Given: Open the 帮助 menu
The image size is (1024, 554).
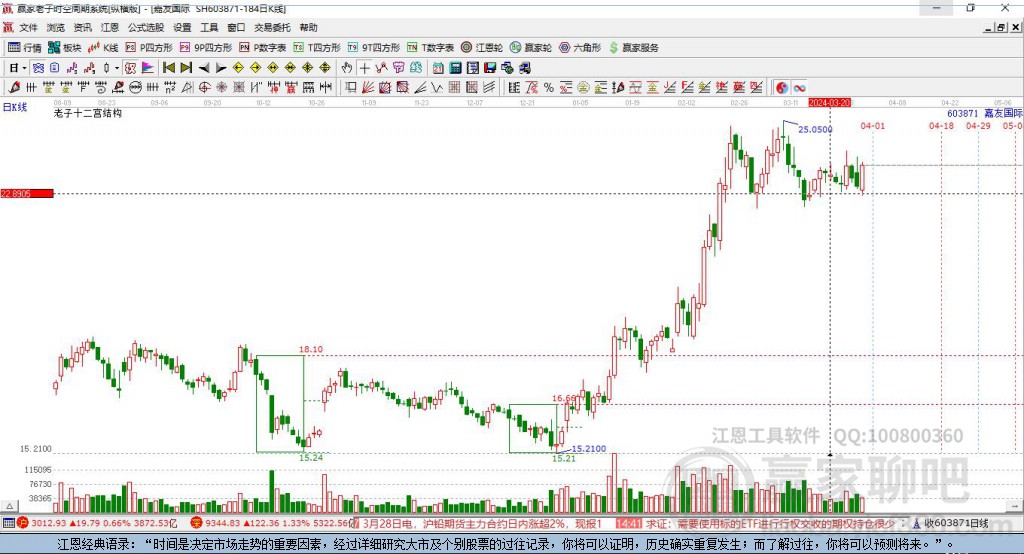Looking at the screenshot, I should coord(308,27).
